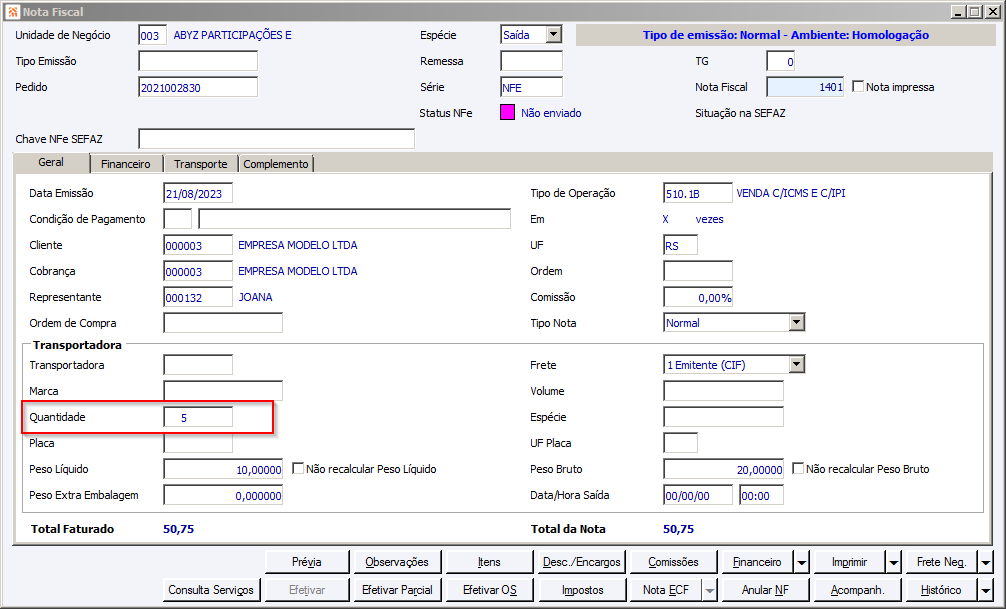1006x609 pixels.
Task: Click the Cliente code field
Action: click(x=198, y=245)
